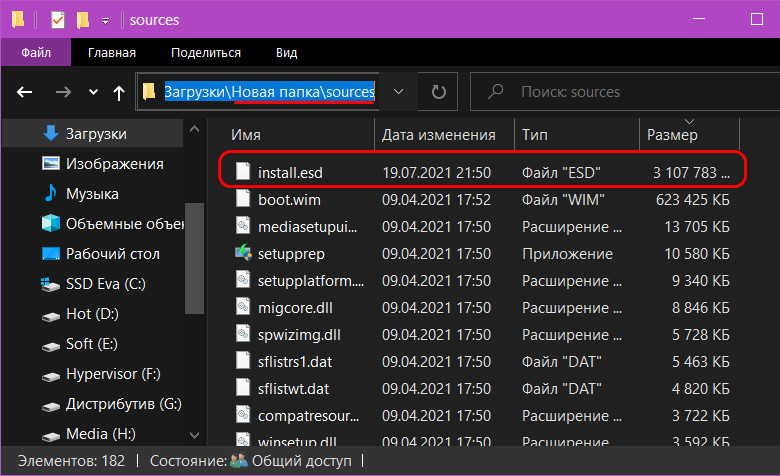Expand the recent locations dropdown arrow
780x476 pixels.
pyautogui.click(x=93, y=92)
